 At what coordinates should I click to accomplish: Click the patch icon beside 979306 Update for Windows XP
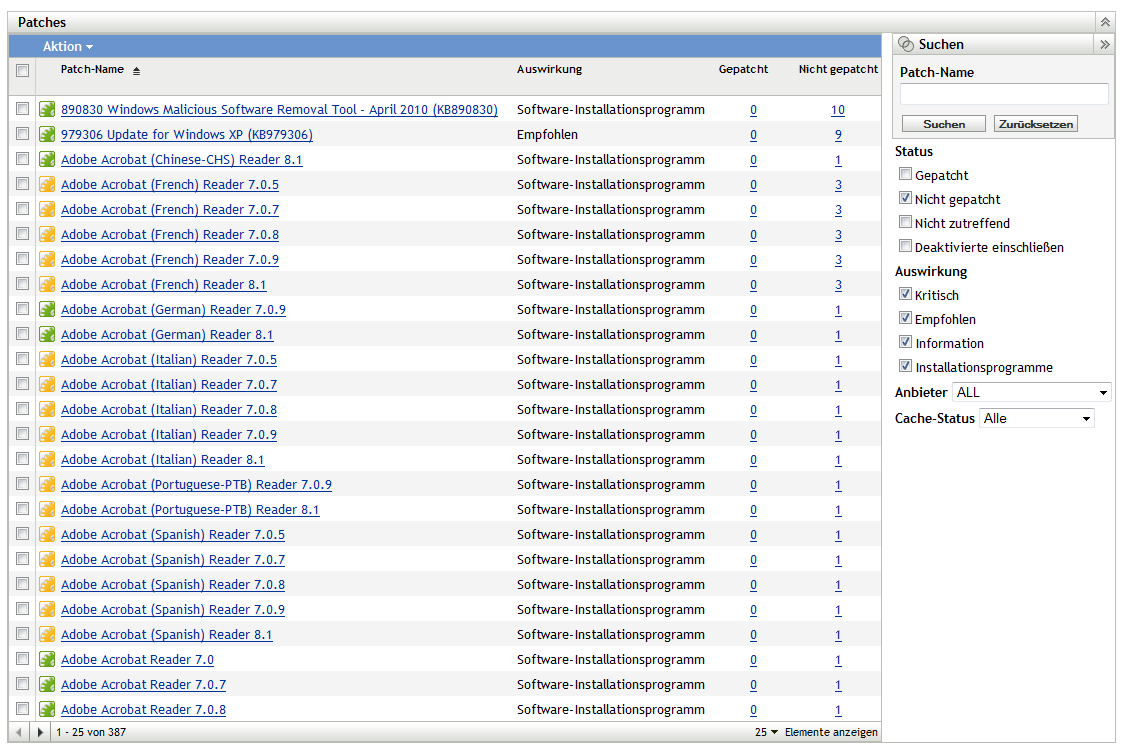[x=47, y=135]
